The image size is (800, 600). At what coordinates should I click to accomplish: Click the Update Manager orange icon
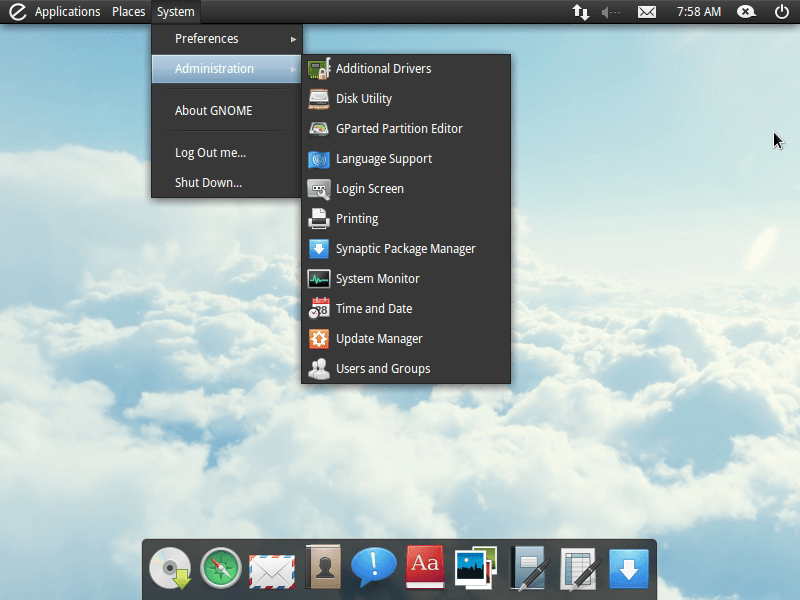pyautogui.click(x=319, y=339)
